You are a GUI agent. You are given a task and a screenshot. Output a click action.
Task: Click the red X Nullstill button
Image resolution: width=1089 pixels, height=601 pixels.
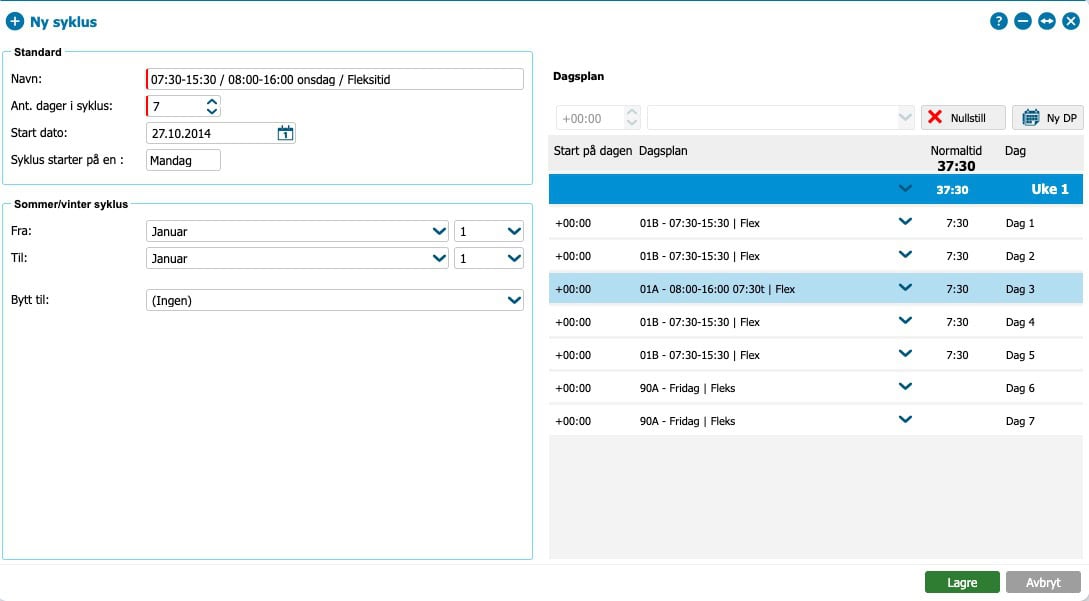[x=963, y=118]
